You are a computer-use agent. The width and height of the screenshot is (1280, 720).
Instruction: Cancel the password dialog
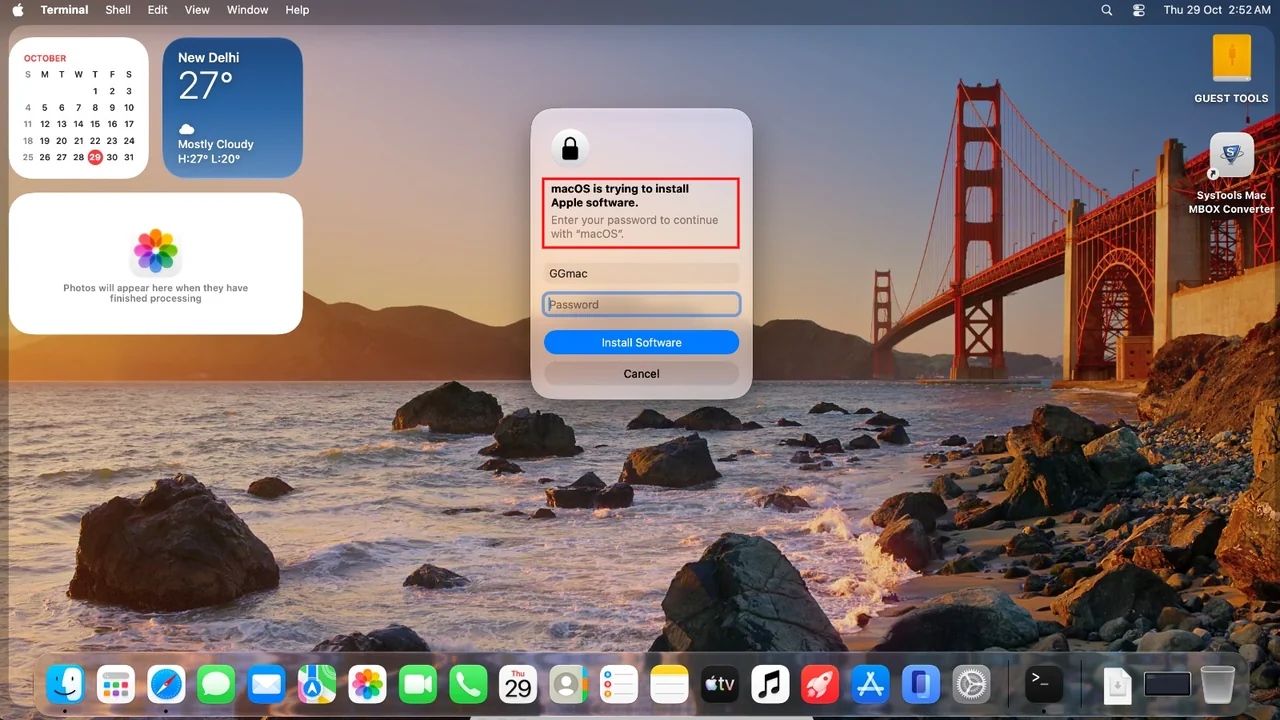pyautogui.click(x=641, y=373)
